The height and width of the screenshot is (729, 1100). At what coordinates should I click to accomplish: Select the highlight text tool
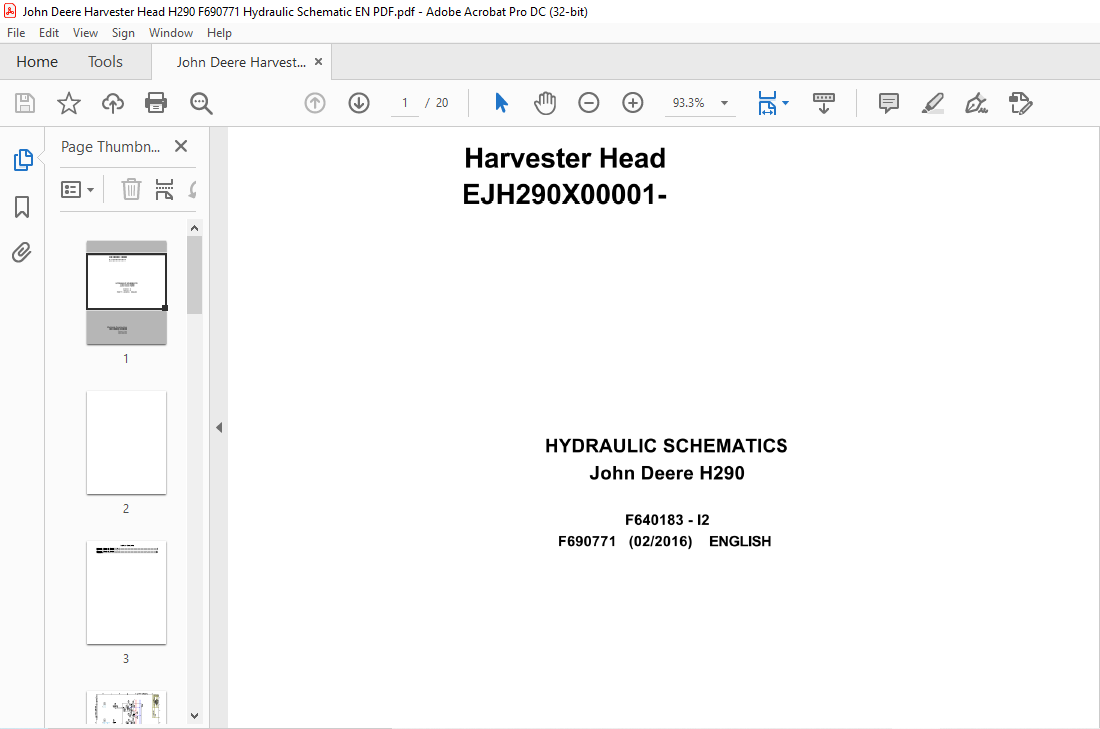pos(932,103)
